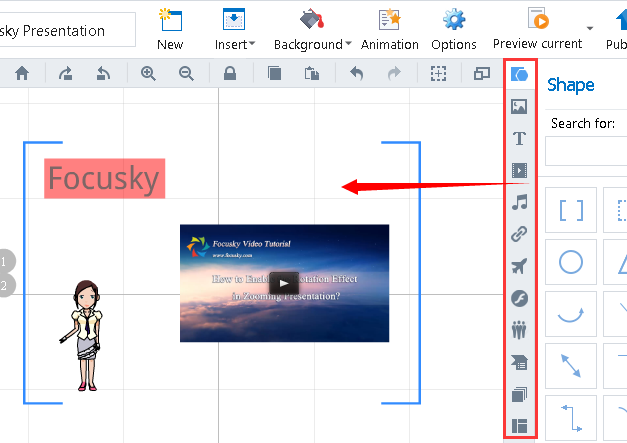
Task: Open the Options settings
Action: 454,29
